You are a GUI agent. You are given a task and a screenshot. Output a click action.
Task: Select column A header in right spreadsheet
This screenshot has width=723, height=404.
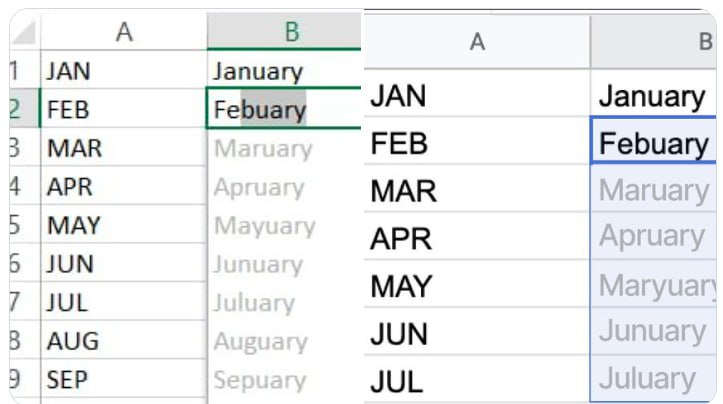pyautogui.click(x=477, y=41)
